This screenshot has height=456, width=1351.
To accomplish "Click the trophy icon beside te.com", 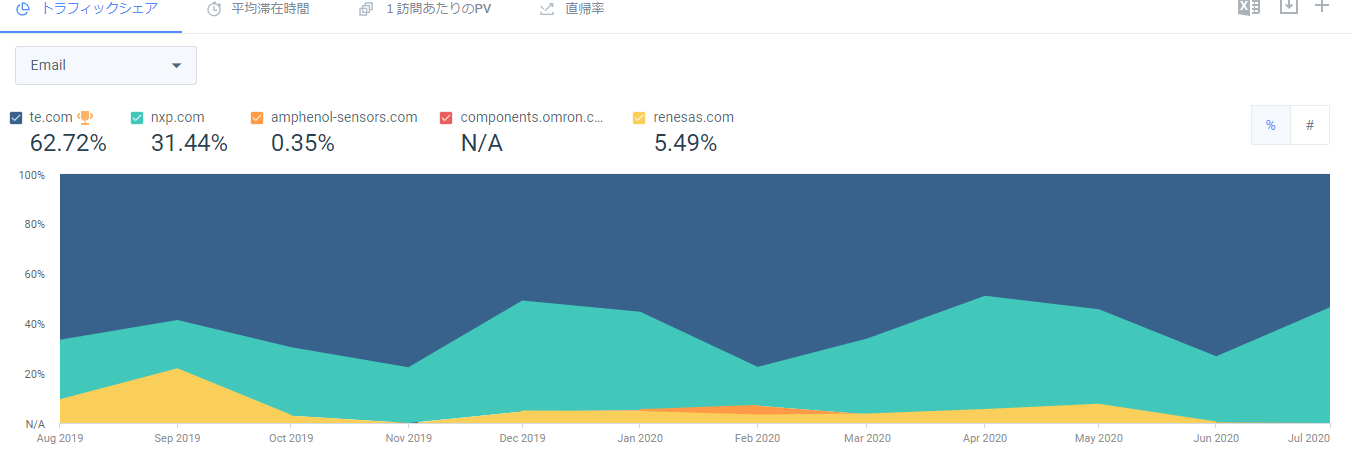I will 85,117.
